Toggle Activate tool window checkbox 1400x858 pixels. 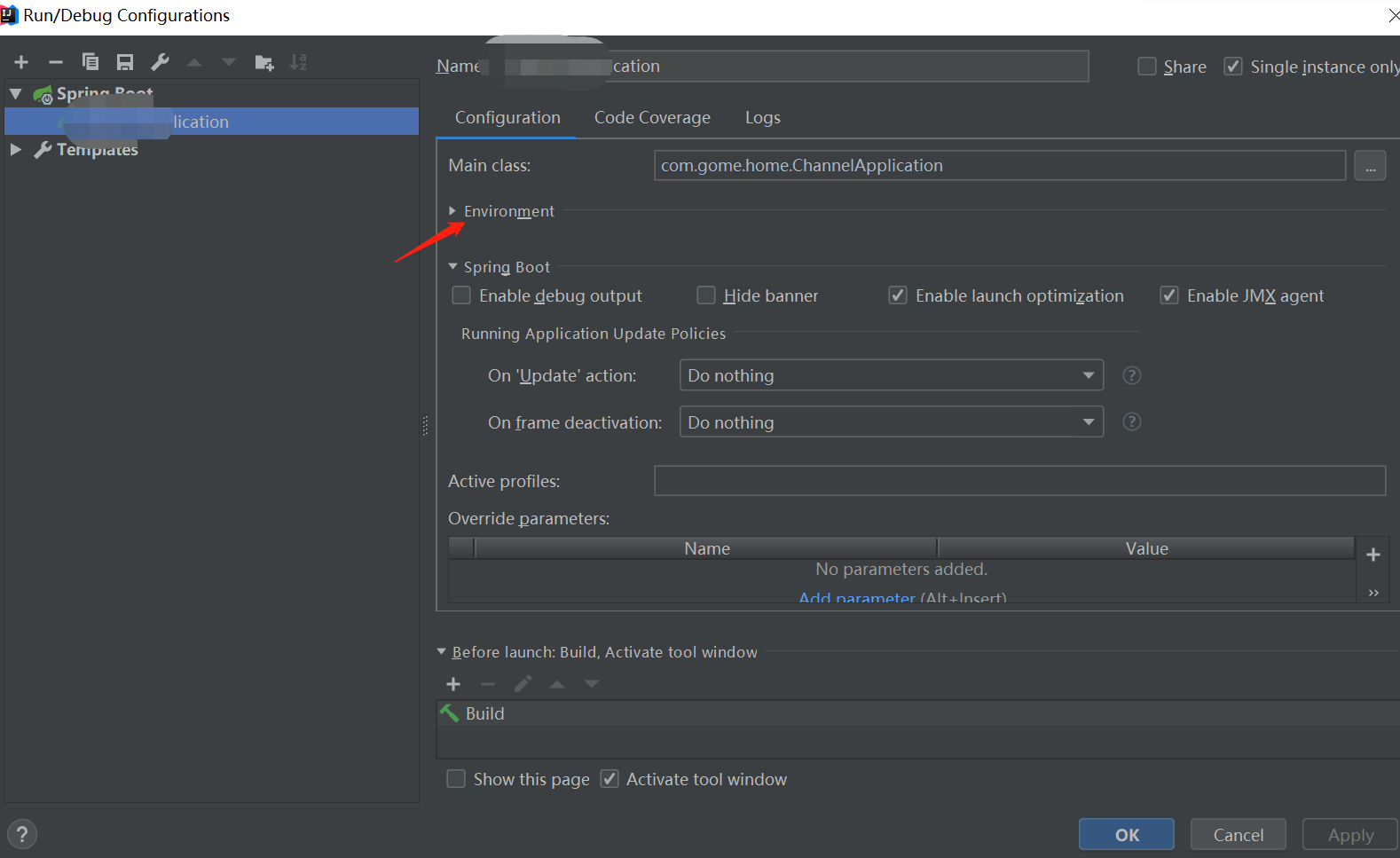(x=610, y=779)
